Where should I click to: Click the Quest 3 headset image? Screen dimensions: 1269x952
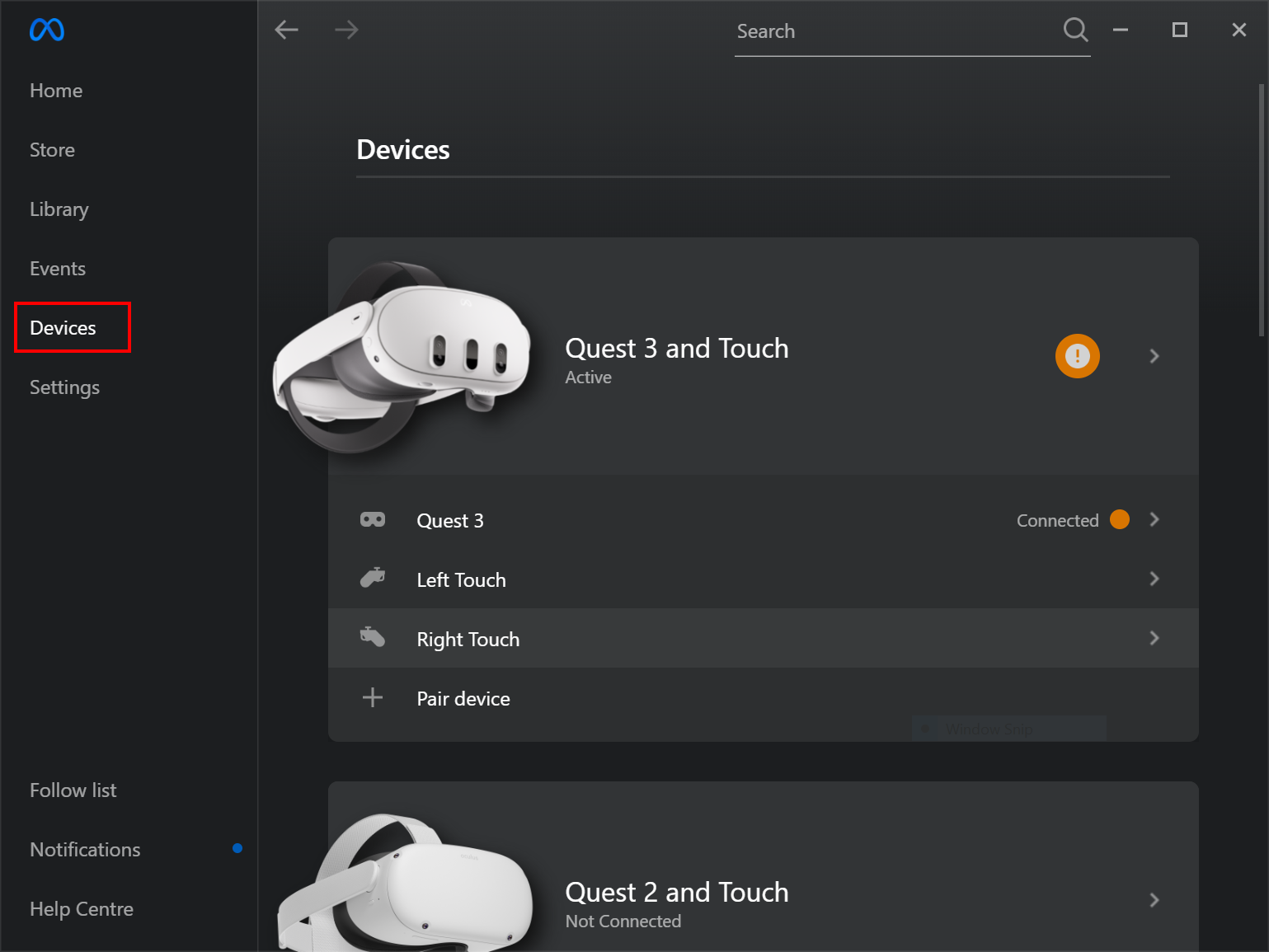404,356
